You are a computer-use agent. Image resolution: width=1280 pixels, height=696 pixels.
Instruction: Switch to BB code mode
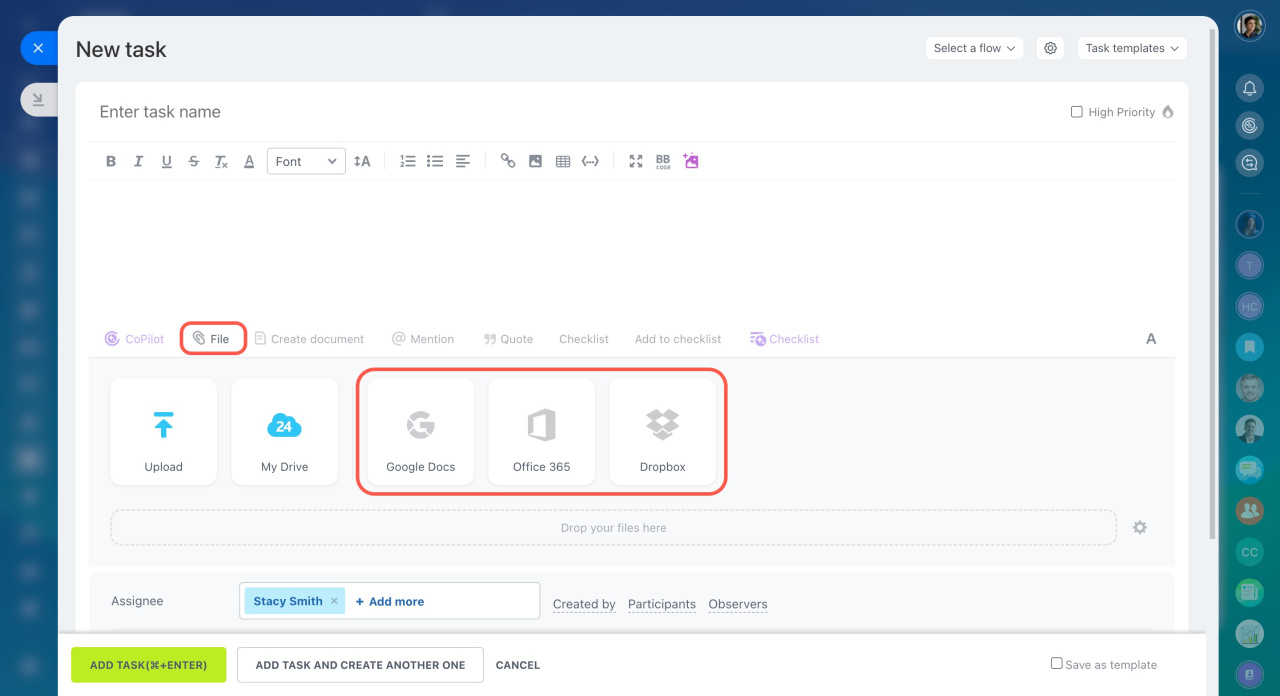[x=663, y=161]
